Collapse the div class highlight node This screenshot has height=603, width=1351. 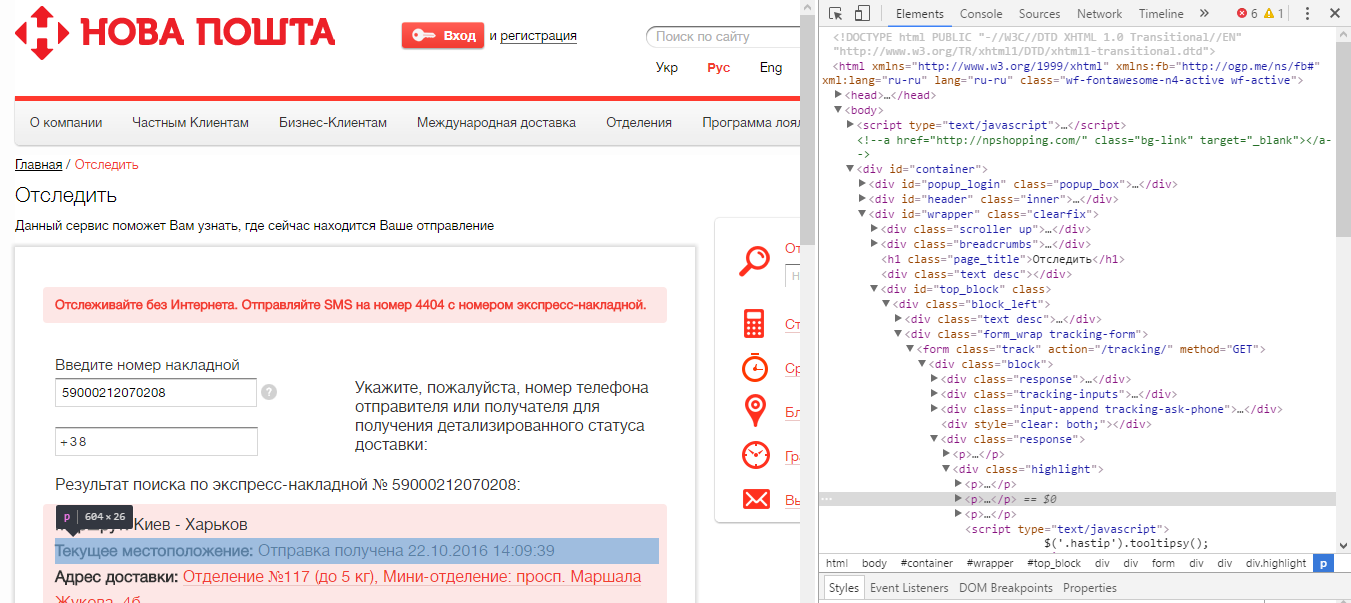(947, 469)
